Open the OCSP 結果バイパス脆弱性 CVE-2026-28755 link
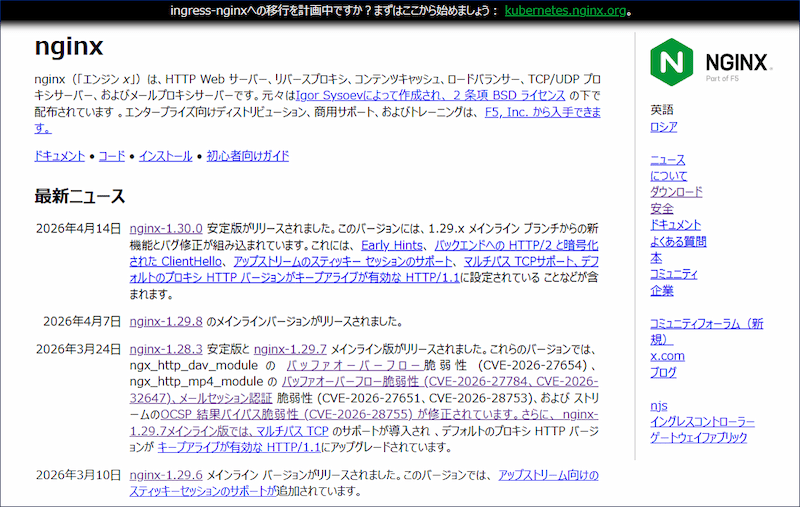800x507 pixels. coord(287,414)
